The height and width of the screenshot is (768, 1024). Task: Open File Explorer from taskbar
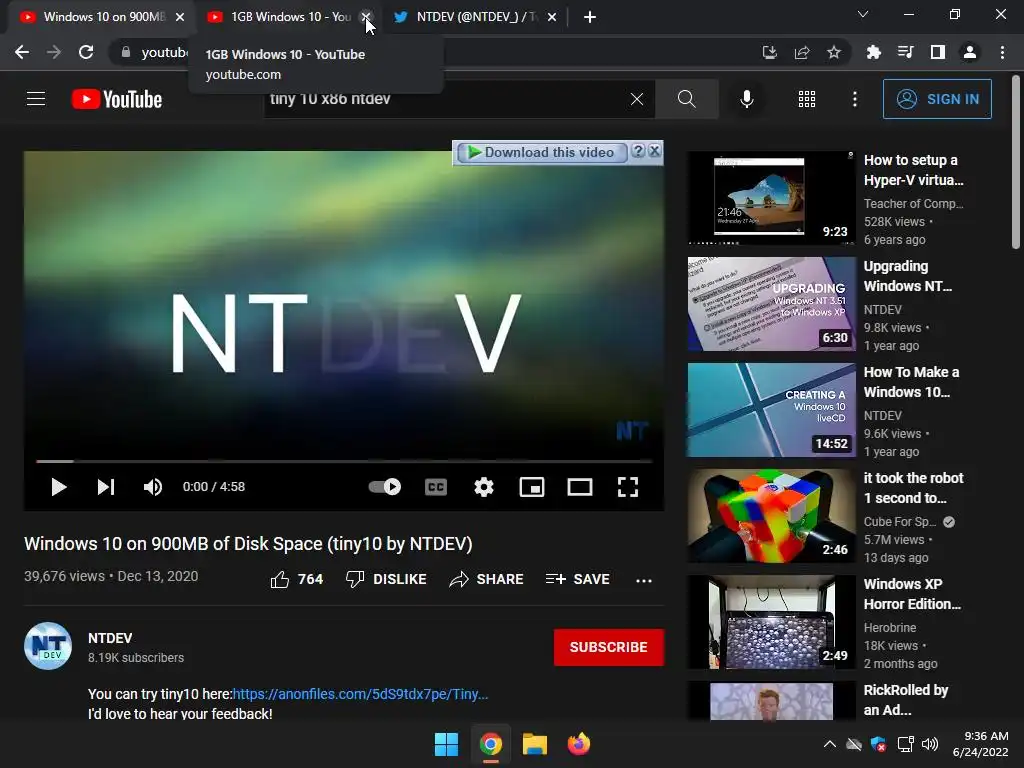535,744
